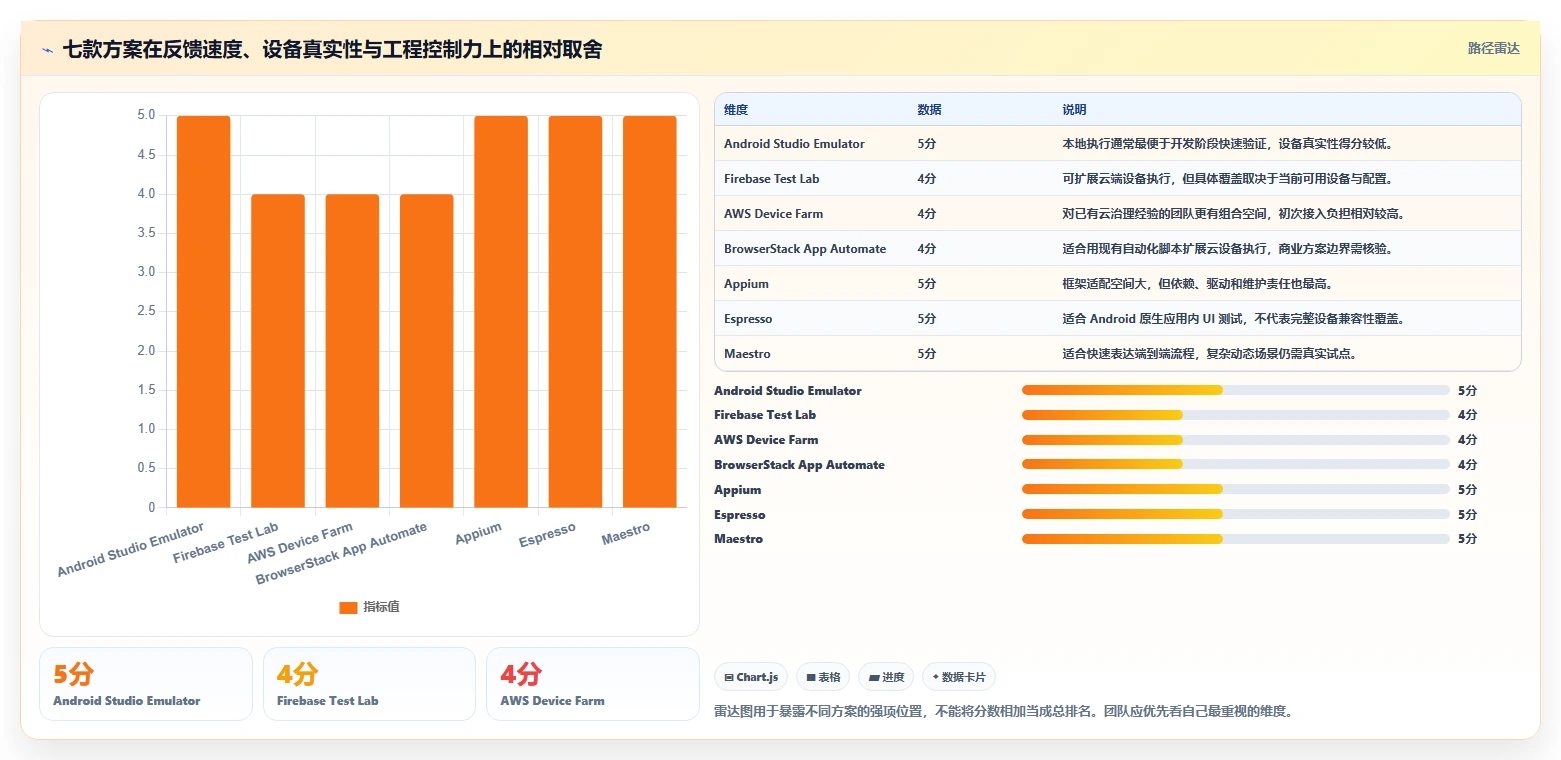Toggle the 指标值 legend item under the chart
Screen dimensions: 1561x760
point(369,607)
